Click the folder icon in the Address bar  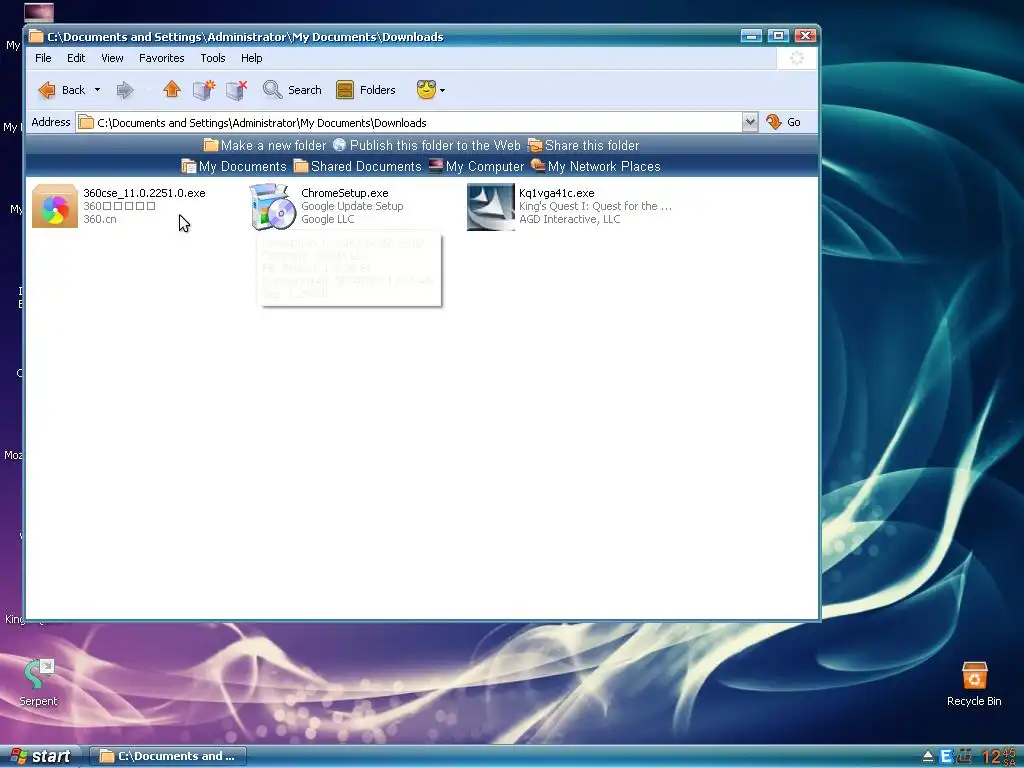click(x=86, y=123)
